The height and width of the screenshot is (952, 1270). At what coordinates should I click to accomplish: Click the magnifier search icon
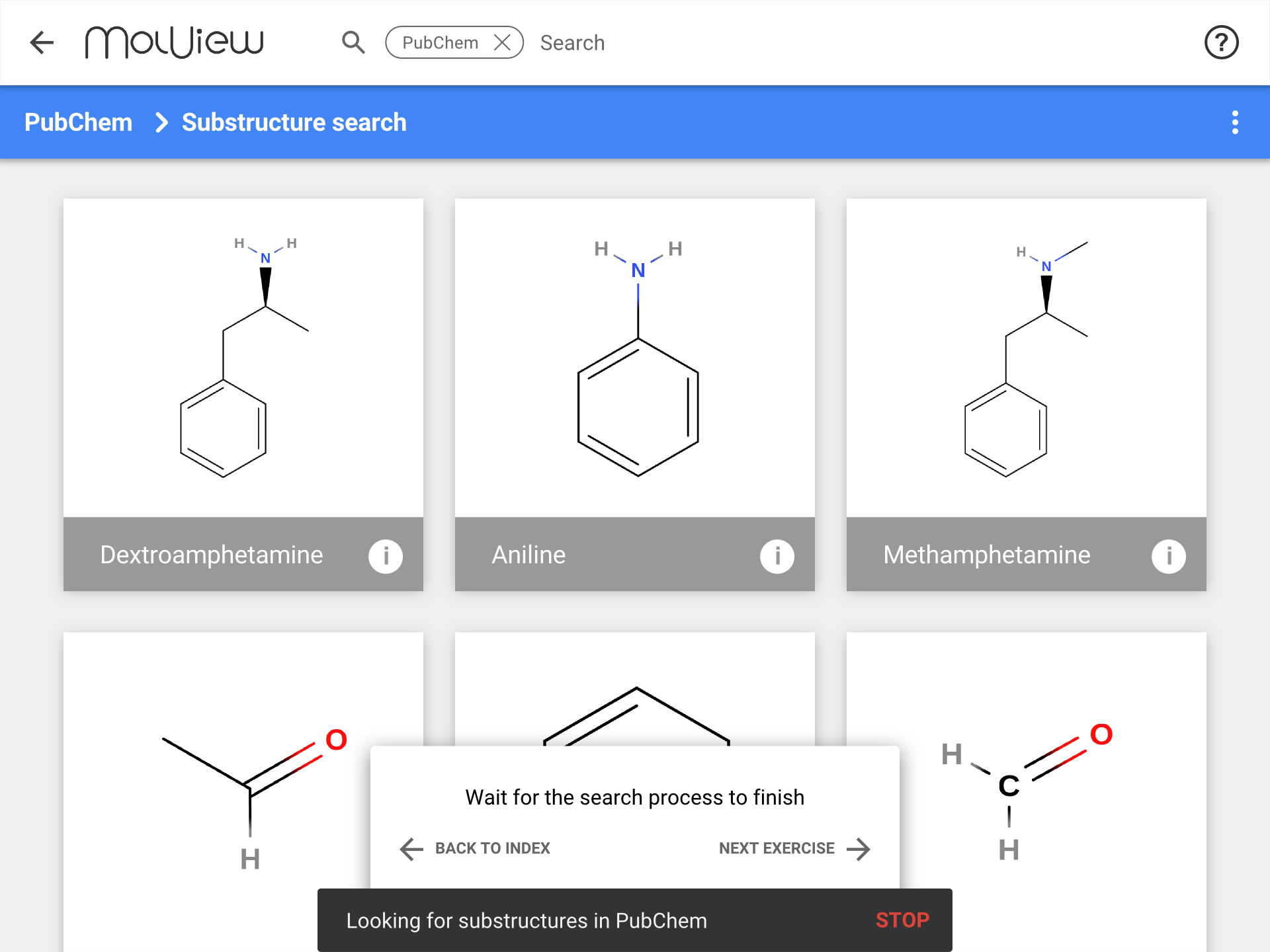pyautogui.click(x=353, y=42)
